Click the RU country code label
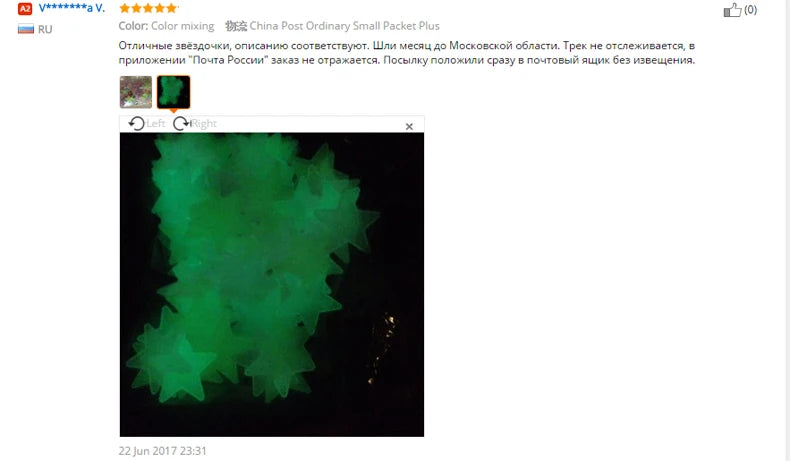Viewport: 790px width, 461px height. pyautogui.click(x=45, y=29)
